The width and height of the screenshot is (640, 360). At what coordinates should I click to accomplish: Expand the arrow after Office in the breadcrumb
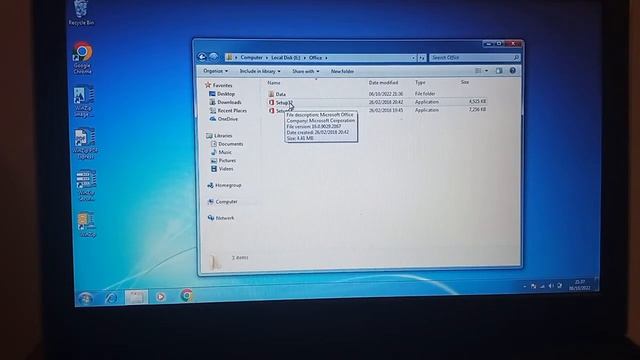[326, 58]
